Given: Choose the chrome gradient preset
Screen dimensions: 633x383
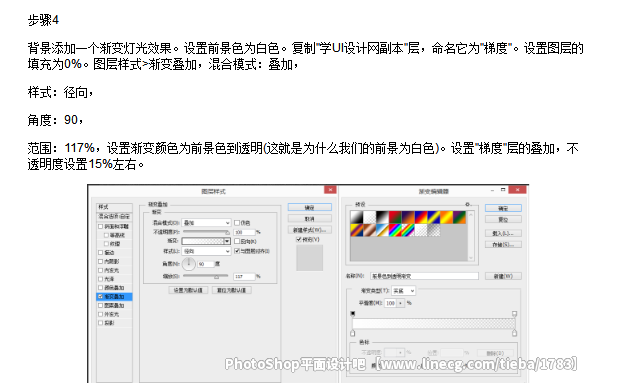Looking at the screenshot, I should [x=383, y=230].
